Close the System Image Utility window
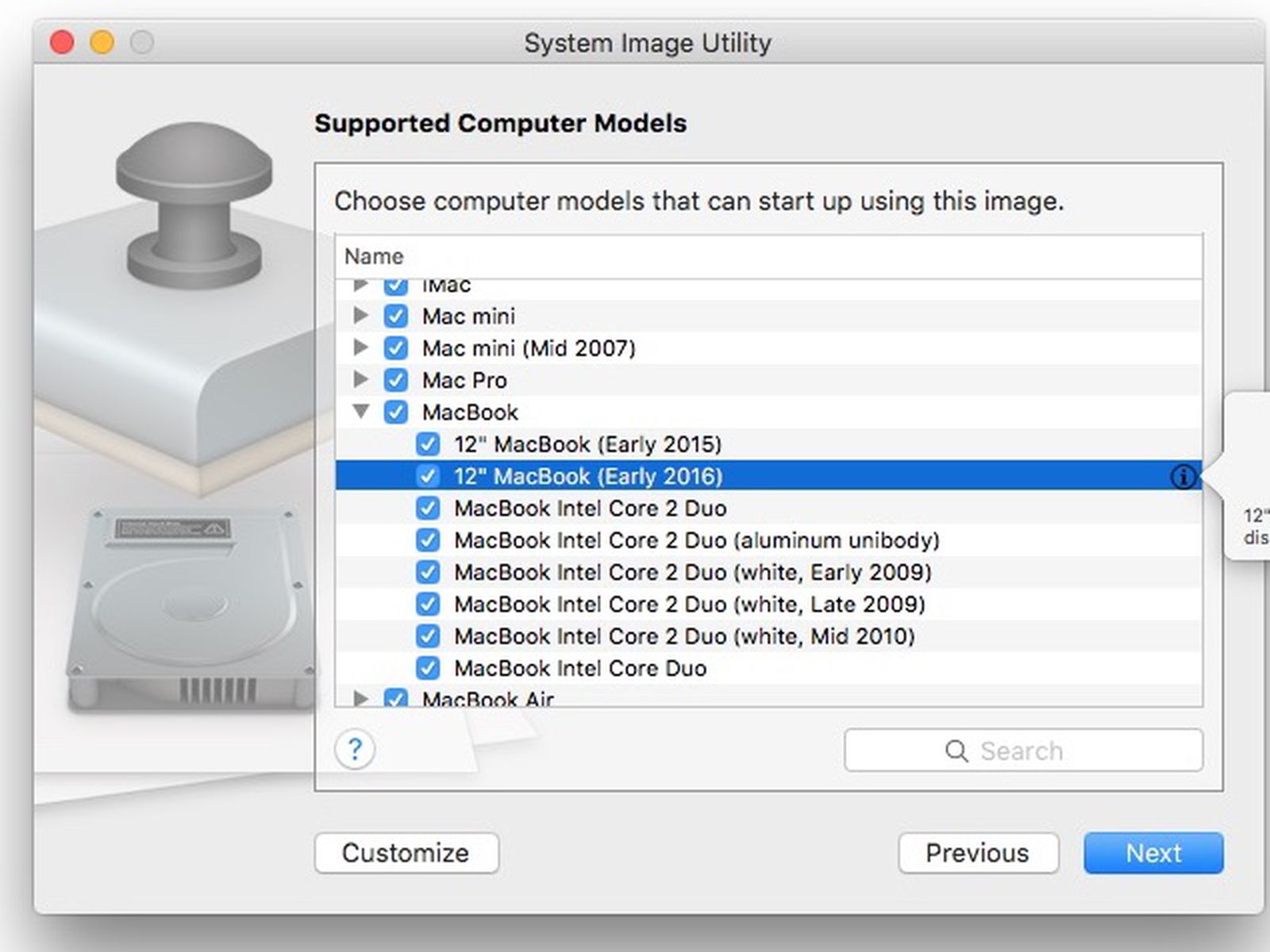Screen dimensions: 1270x952 (62, 41)
